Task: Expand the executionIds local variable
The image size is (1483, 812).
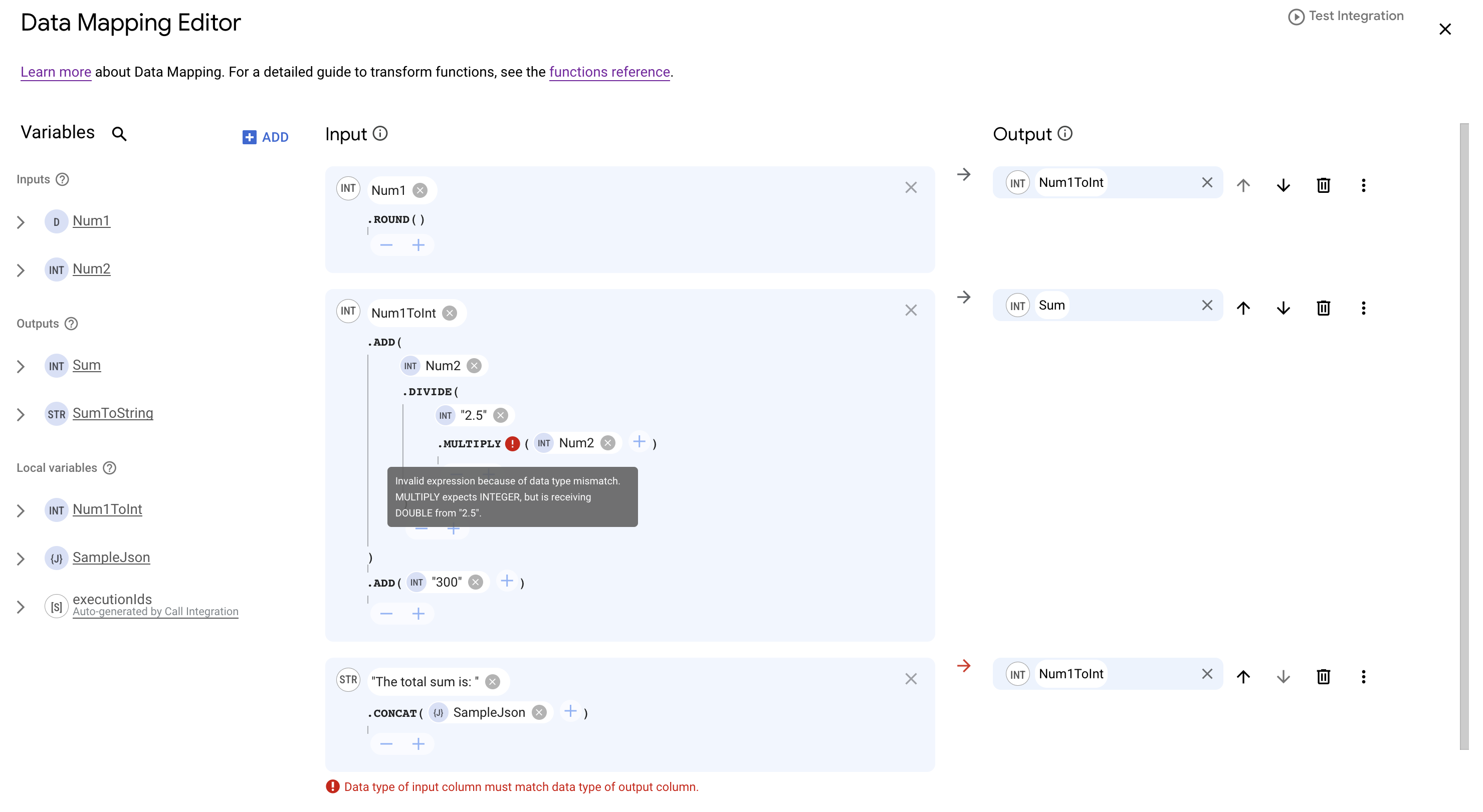Action: [x=20, y=605]
